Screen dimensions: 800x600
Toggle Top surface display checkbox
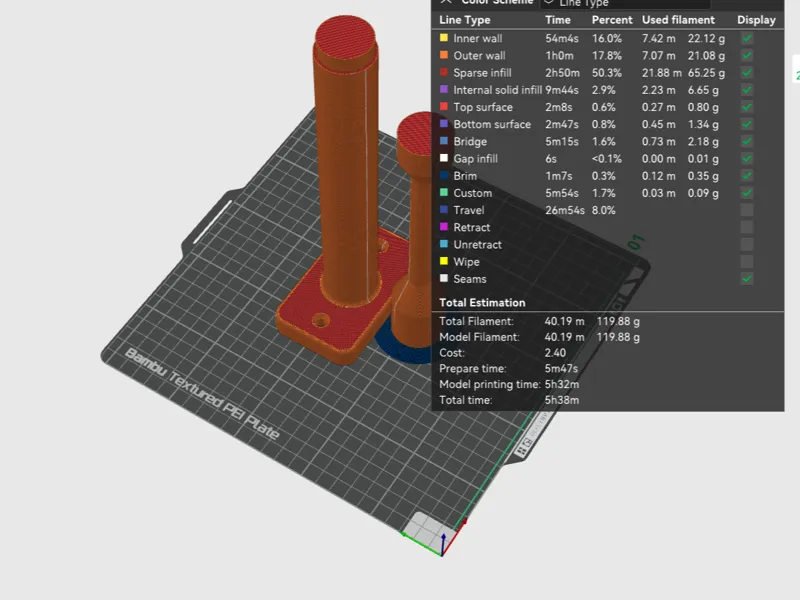(x=746, y=107)
